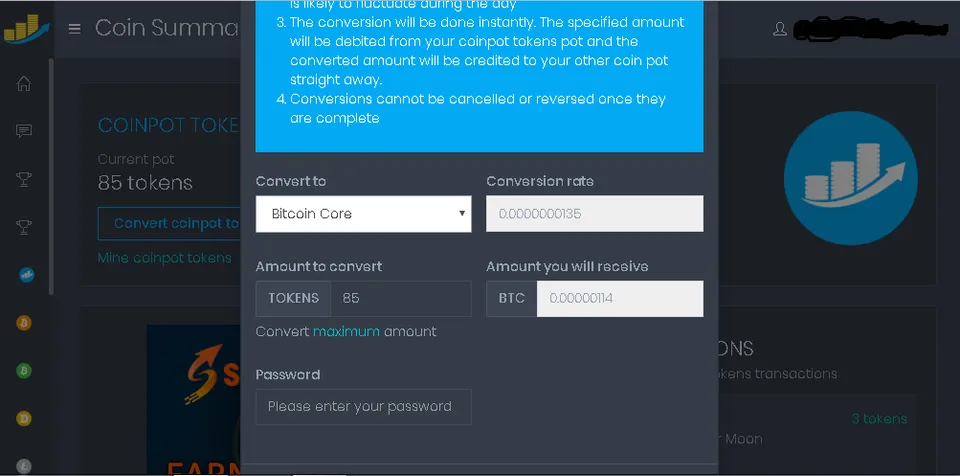Select the green Bitcoin Cash sidebar icon

[x=24, y=371]
